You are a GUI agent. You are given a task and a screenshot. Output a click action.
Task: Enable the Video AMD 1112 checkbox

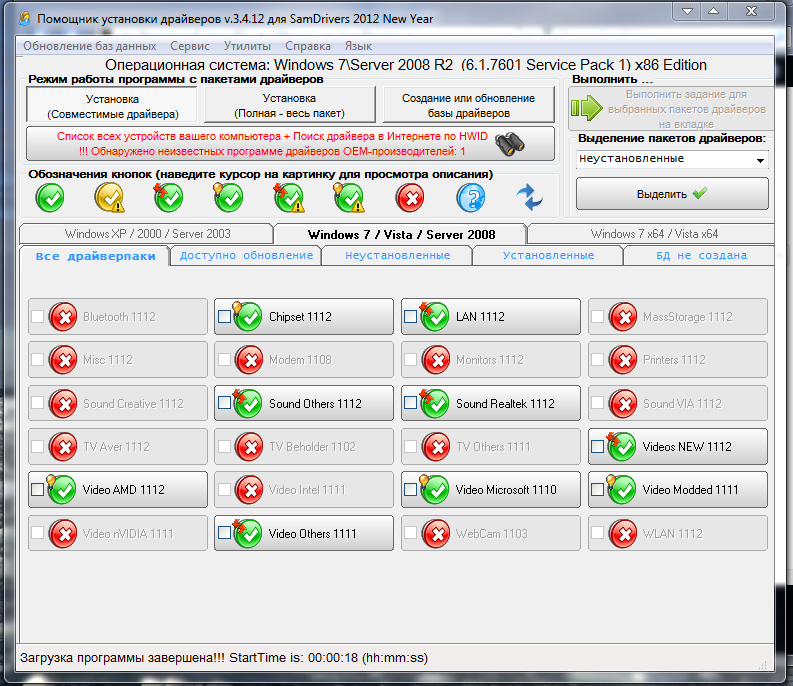[x=37, y=490]
